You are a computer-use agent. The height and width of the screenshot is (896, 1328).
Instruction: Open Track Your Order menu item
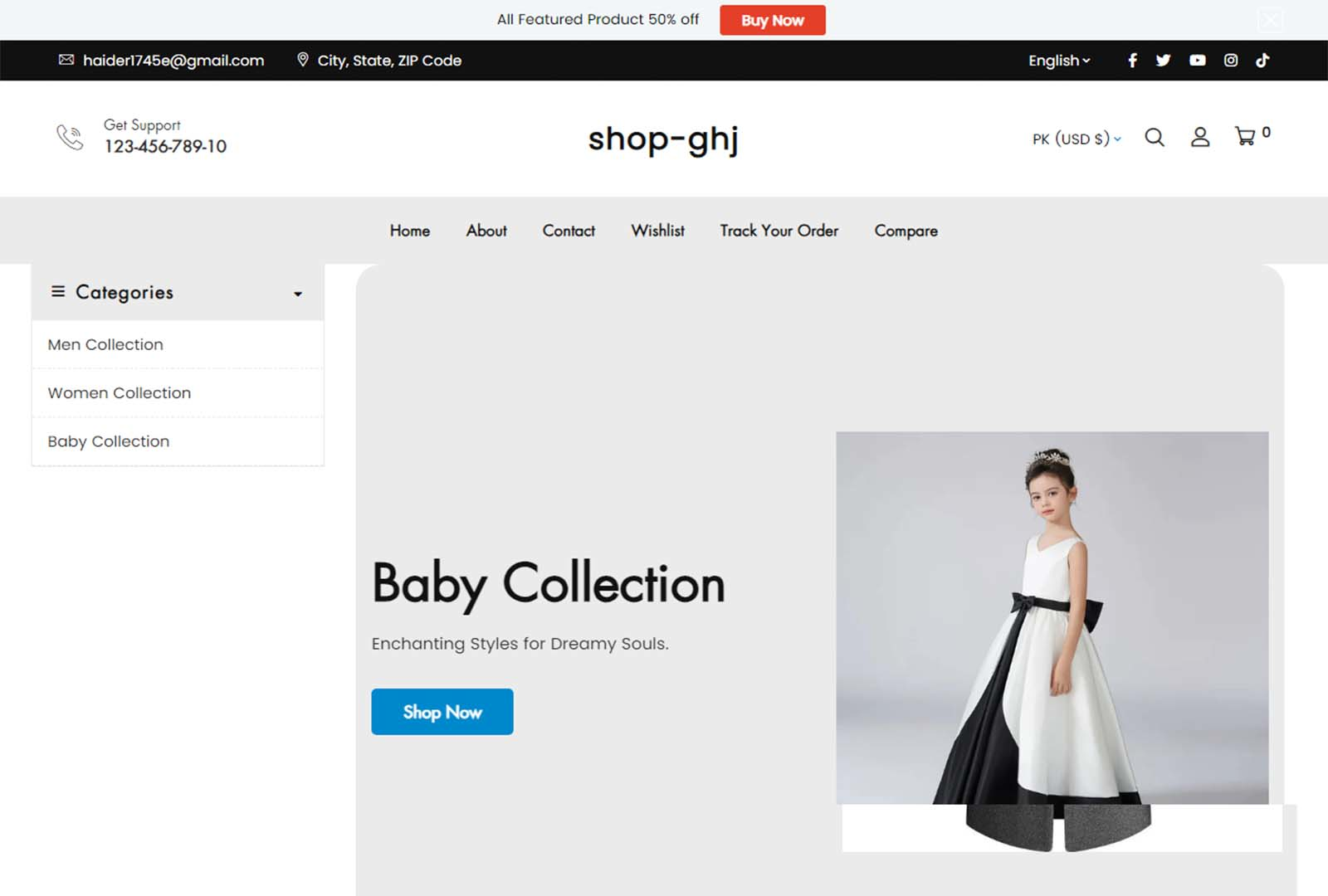779,231
